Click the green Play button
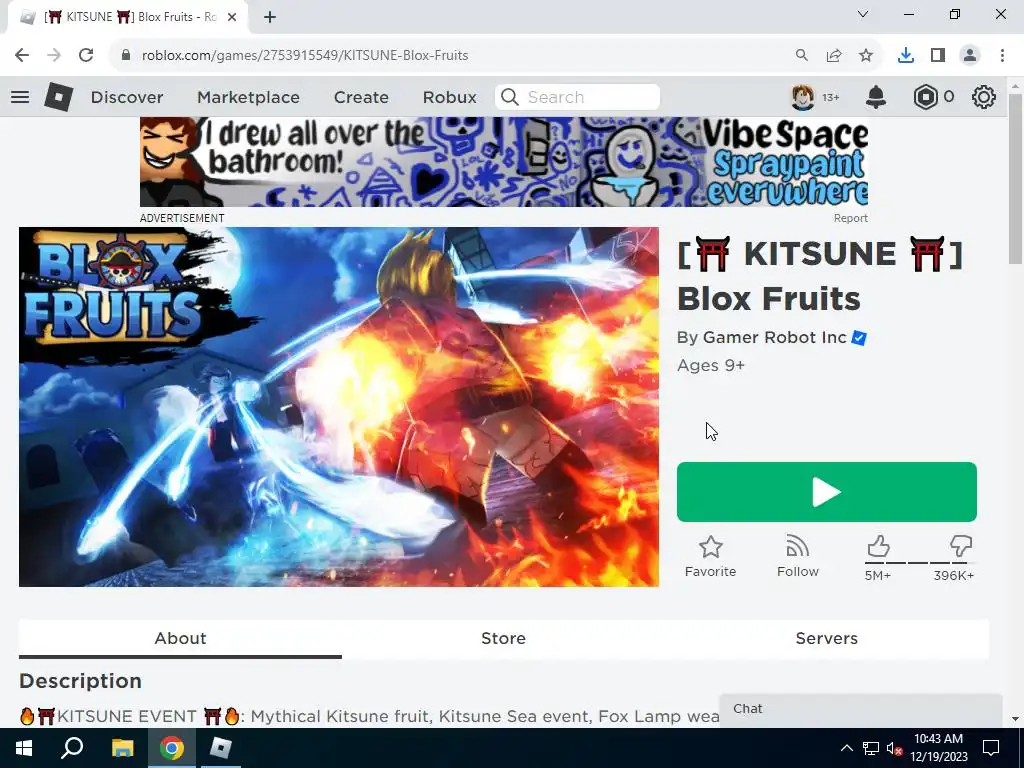Image resolution: width=1024 pixels, height=768 pixels. point(827,492)
